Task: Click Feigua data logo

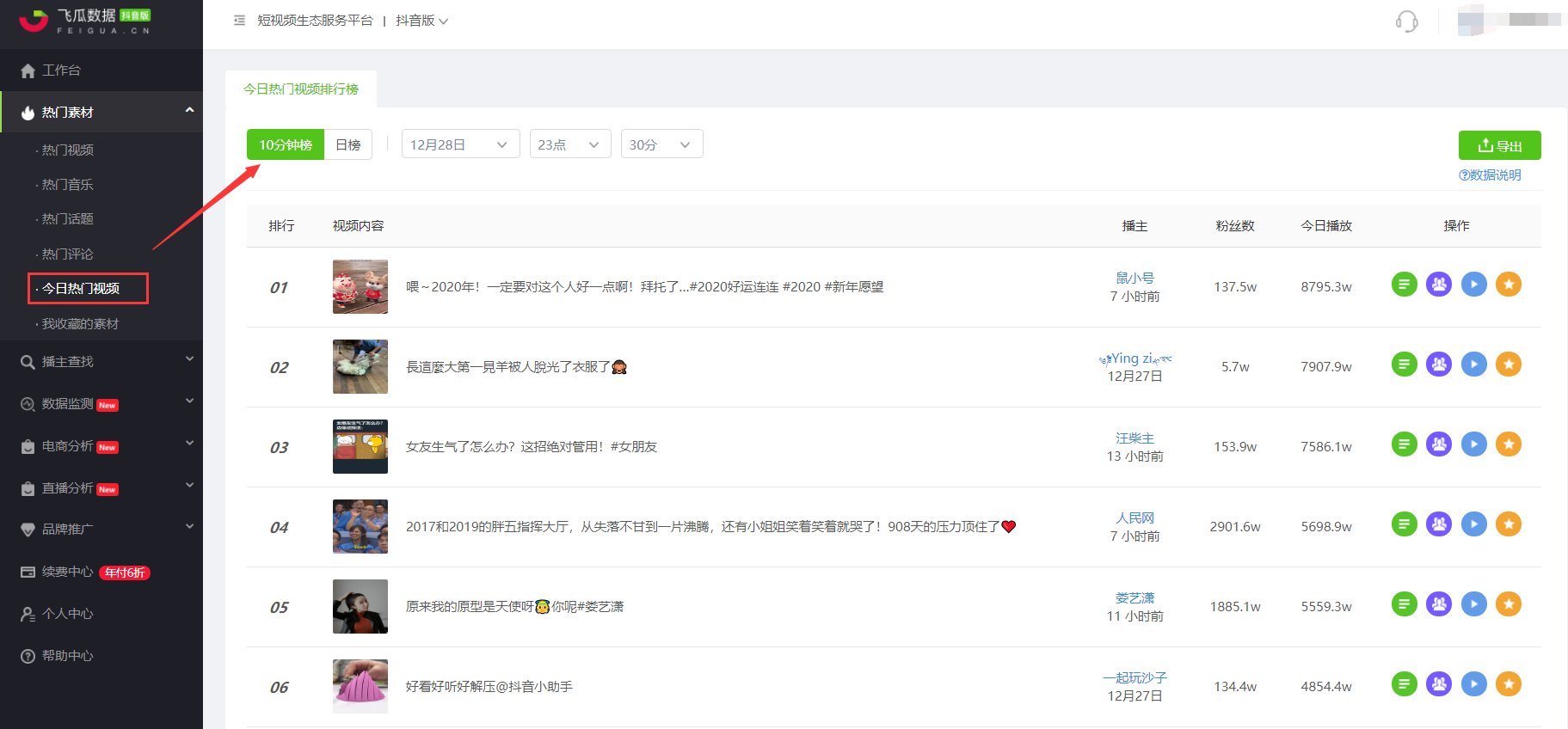Action: (x=84, y=21)
